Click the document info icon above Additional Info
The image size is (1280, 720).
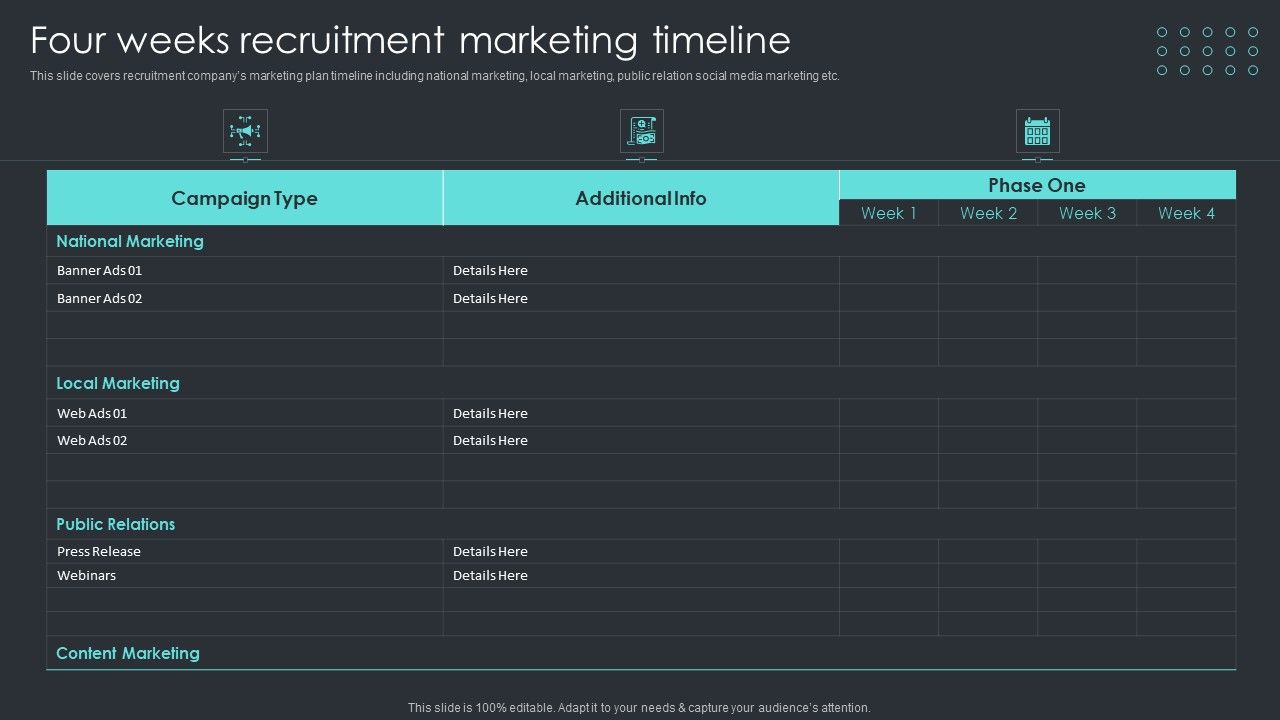coord(641,131)
